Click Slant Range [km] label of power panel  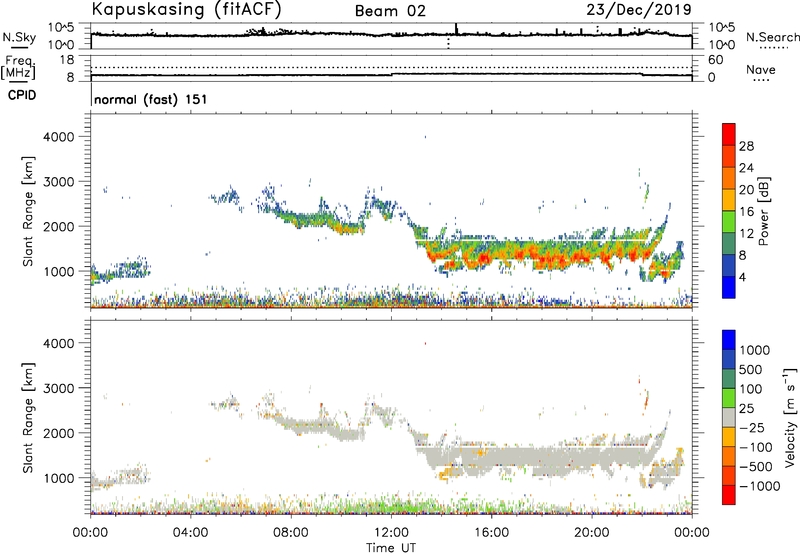[x=28, y=211]
